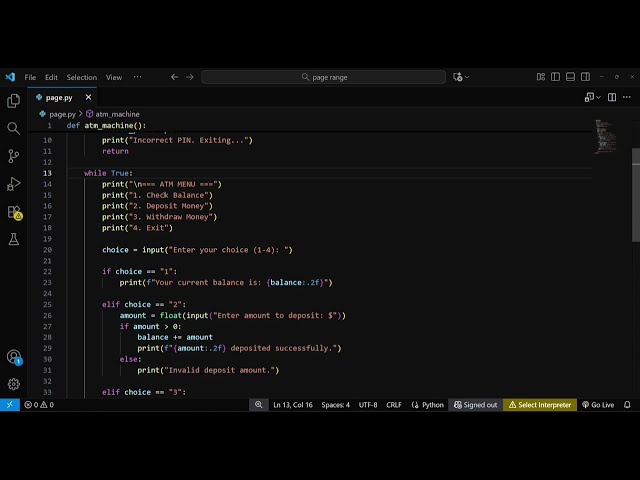Change encoding via UTF-8

(x=368, y=404)
